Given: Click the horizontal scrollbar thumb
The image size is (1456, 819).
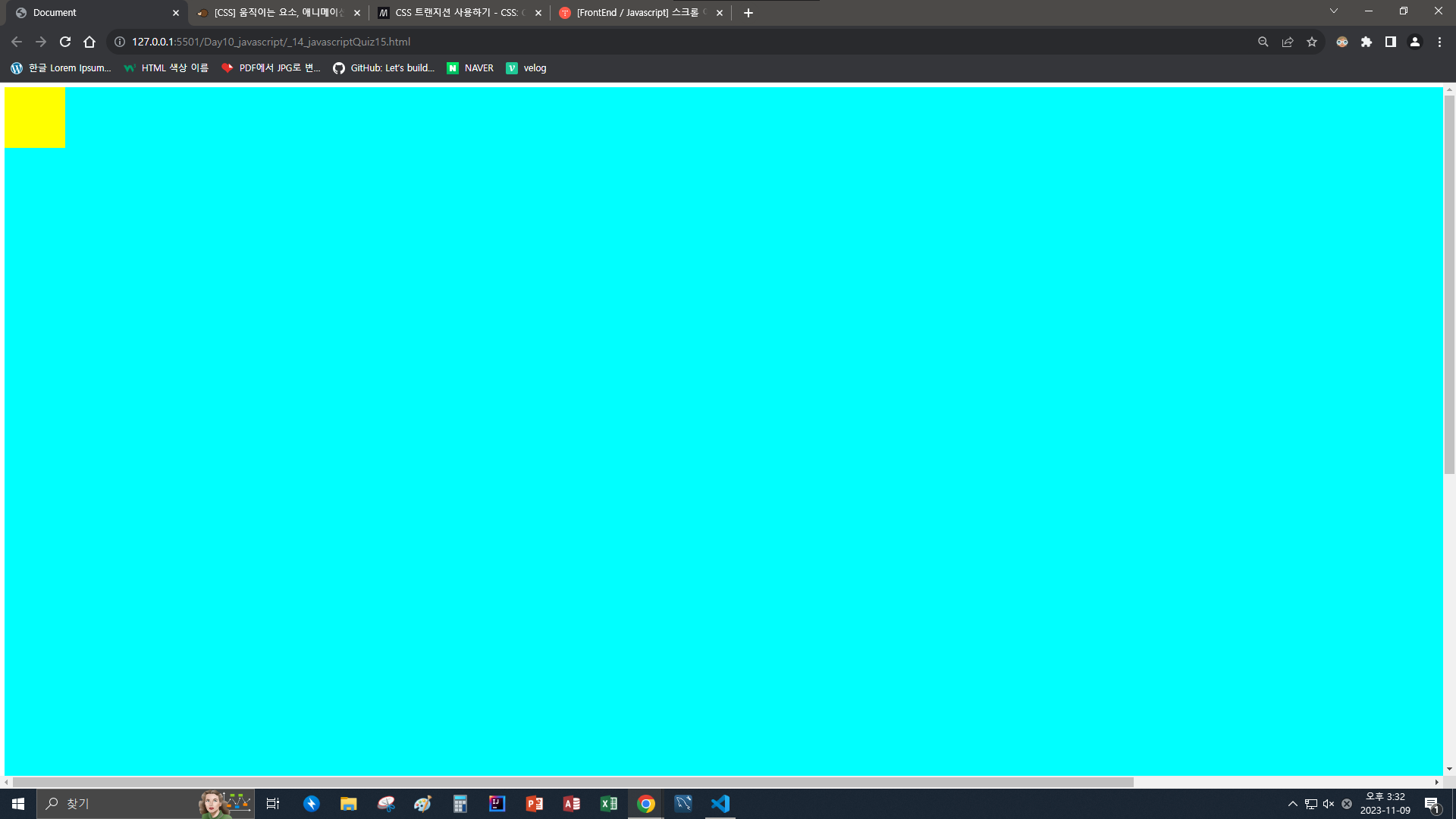Looking at the screenshot, I should coord(573,782).
